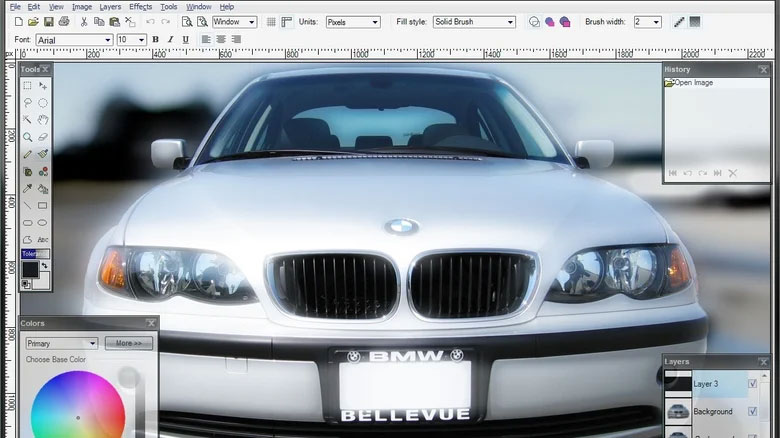Toggle bold text formatting

click(155, 39)
